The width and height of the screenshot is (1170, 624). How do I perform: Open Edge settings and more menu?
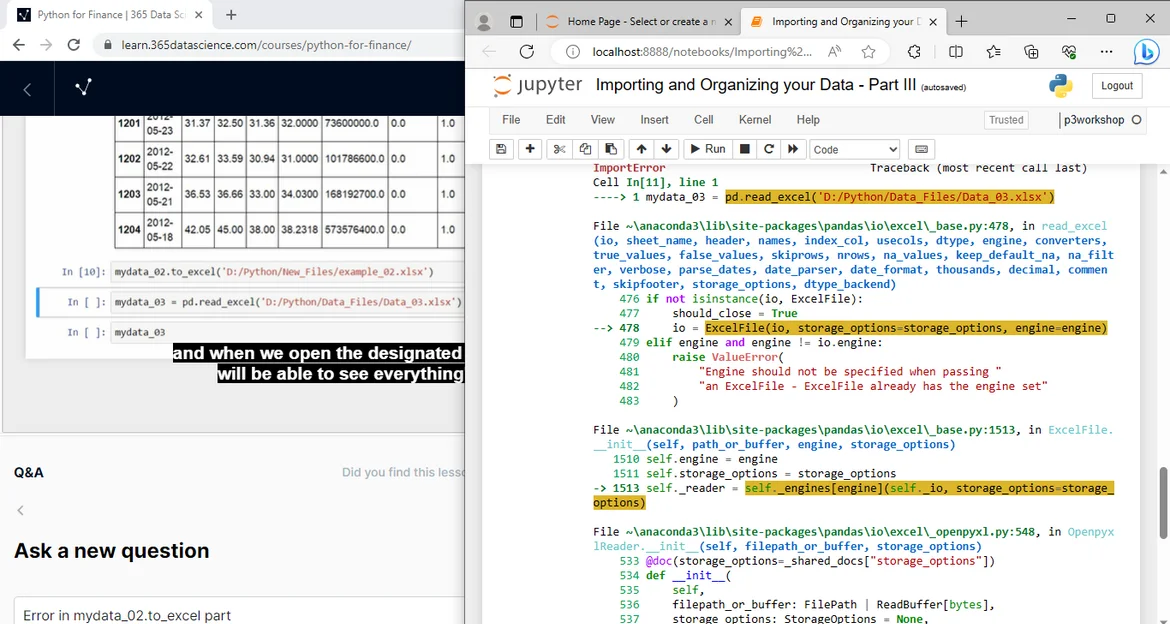coord(1105,52)
